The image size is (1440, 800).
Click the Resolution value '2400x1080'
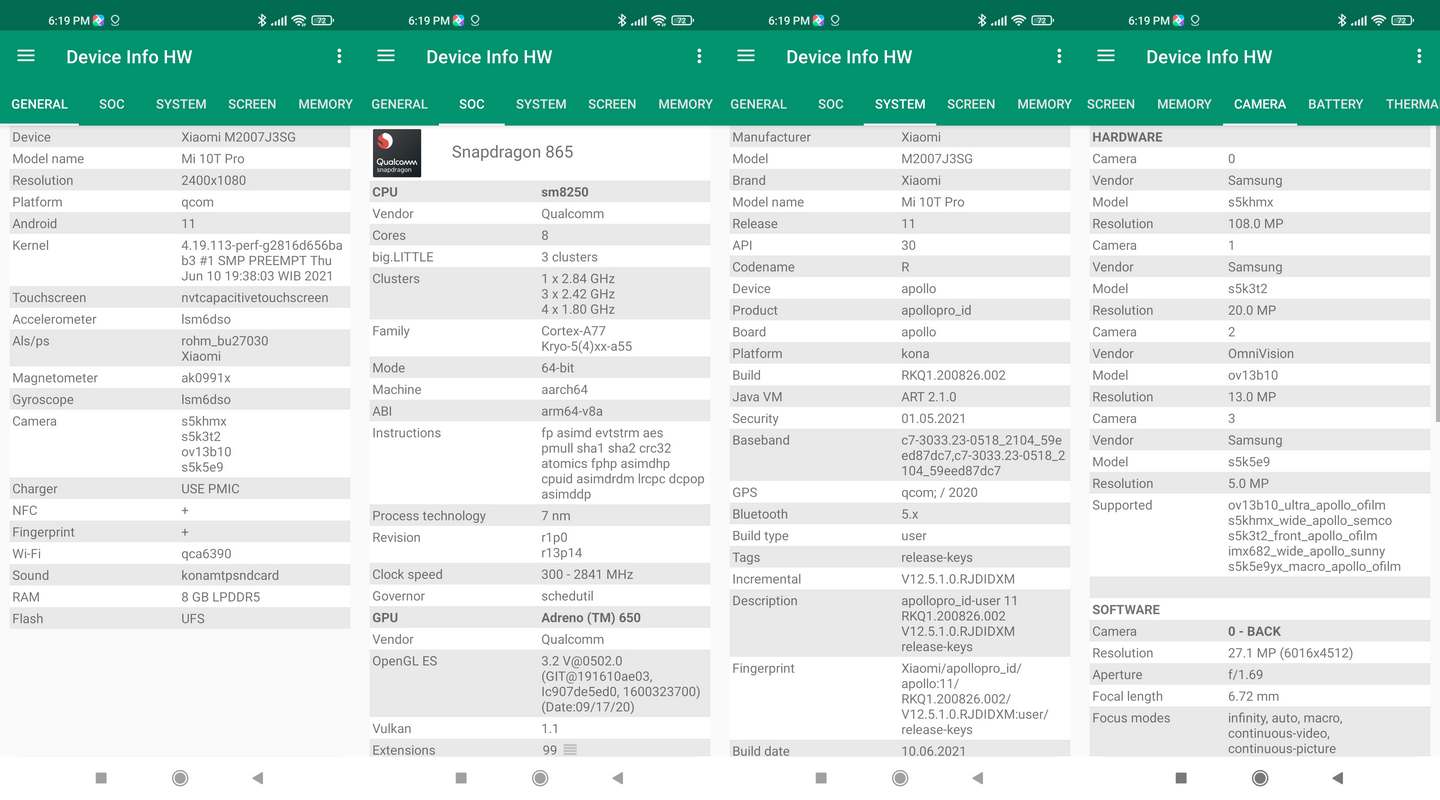[213, 181]
